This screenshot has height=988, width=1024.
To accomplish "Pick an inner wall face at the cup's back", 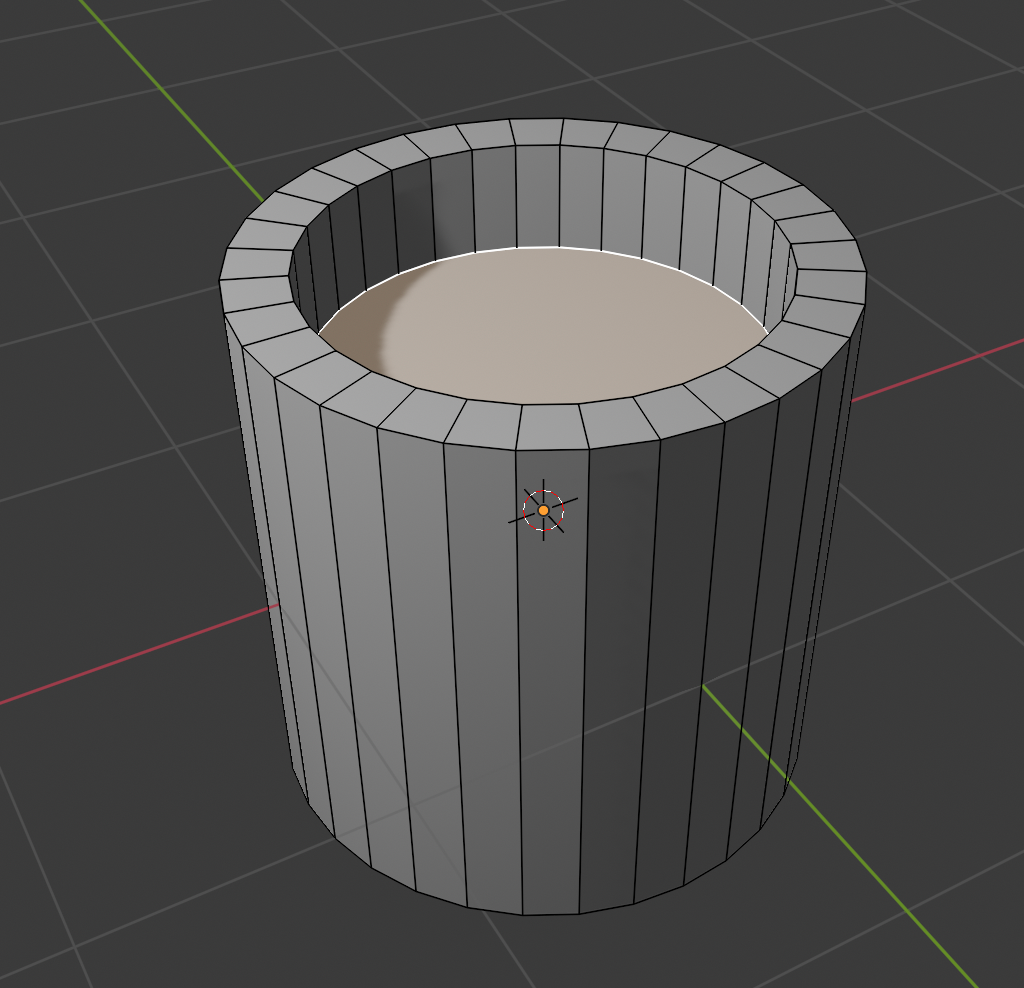I will click(x=538, y=195).
